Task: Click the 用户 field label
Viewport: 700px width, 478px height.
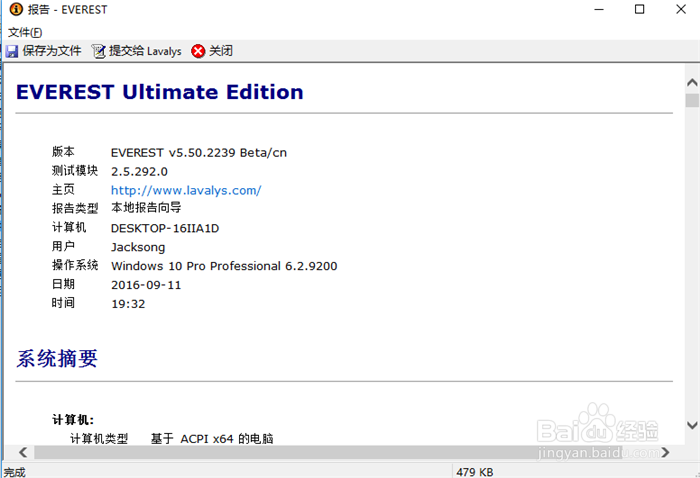Action: (x=63, y=246)
